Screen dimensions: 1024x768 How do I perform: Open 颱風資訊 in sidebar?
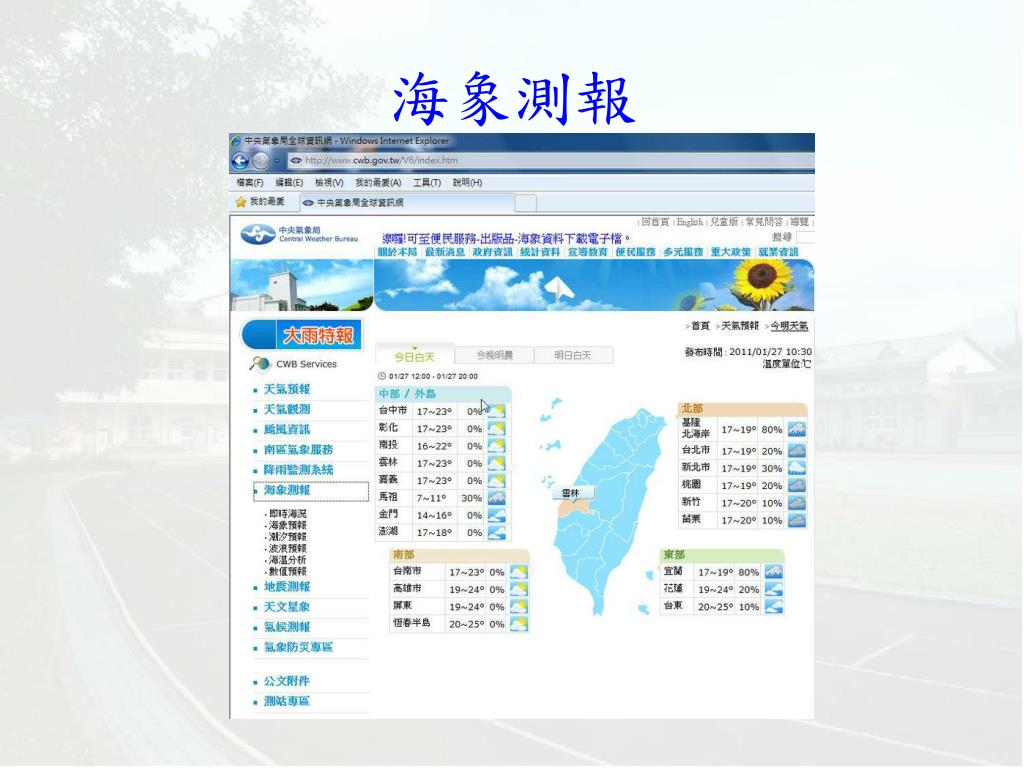(x=287, y=430)
